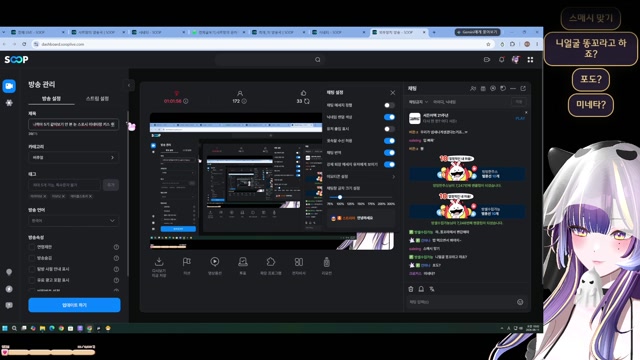The height and width of the screenshot is (360, 640).
Task: Click the notification bell in the header
Action: 501,60
